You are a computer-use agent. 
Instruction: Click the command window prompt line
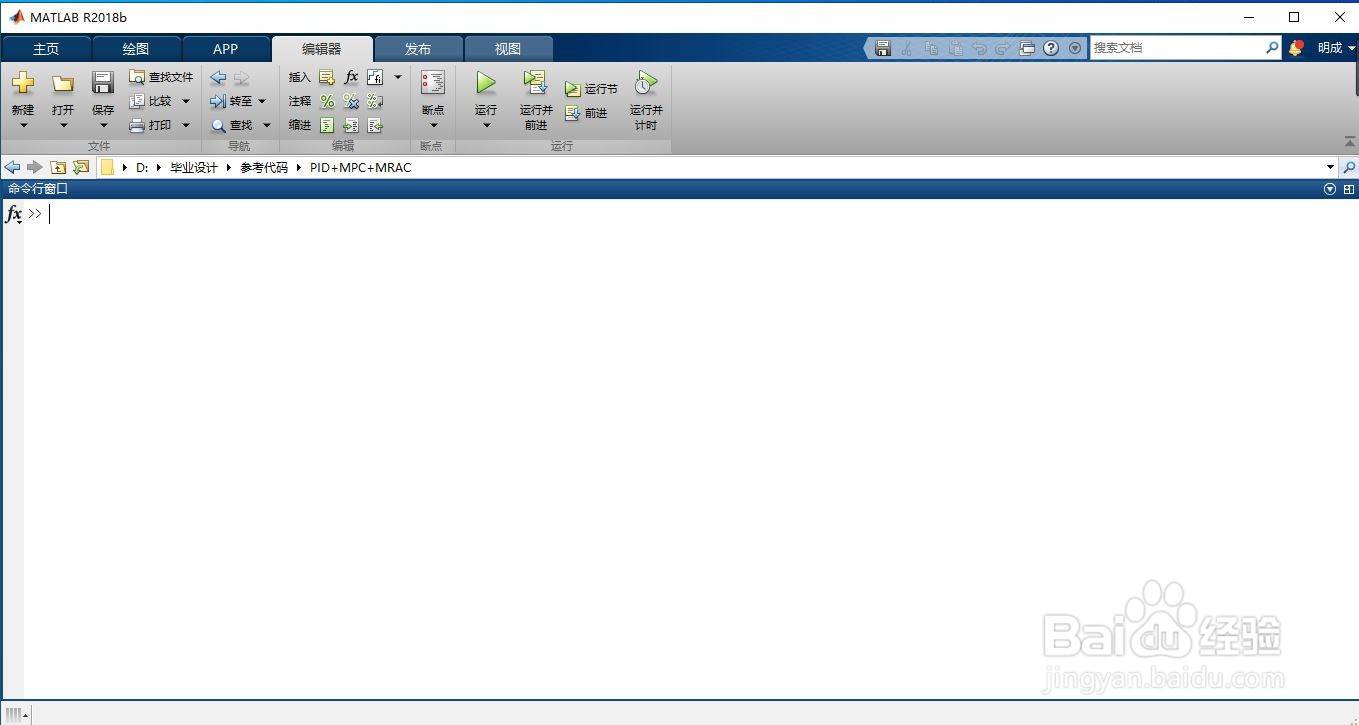click(690, 213)
